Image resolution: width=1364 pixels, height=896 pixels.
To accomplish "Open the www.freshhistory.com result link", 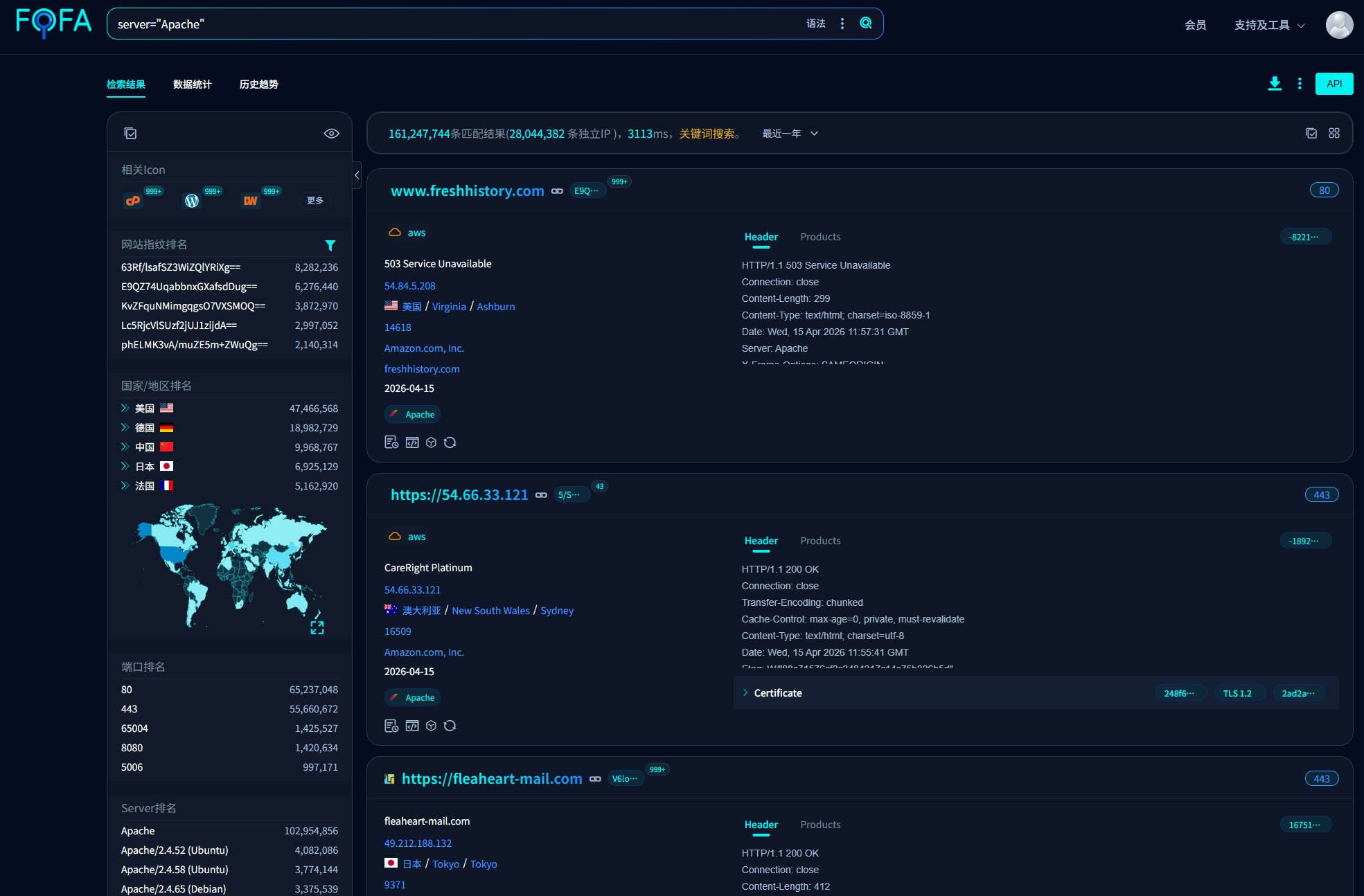I will coord(468,191).
